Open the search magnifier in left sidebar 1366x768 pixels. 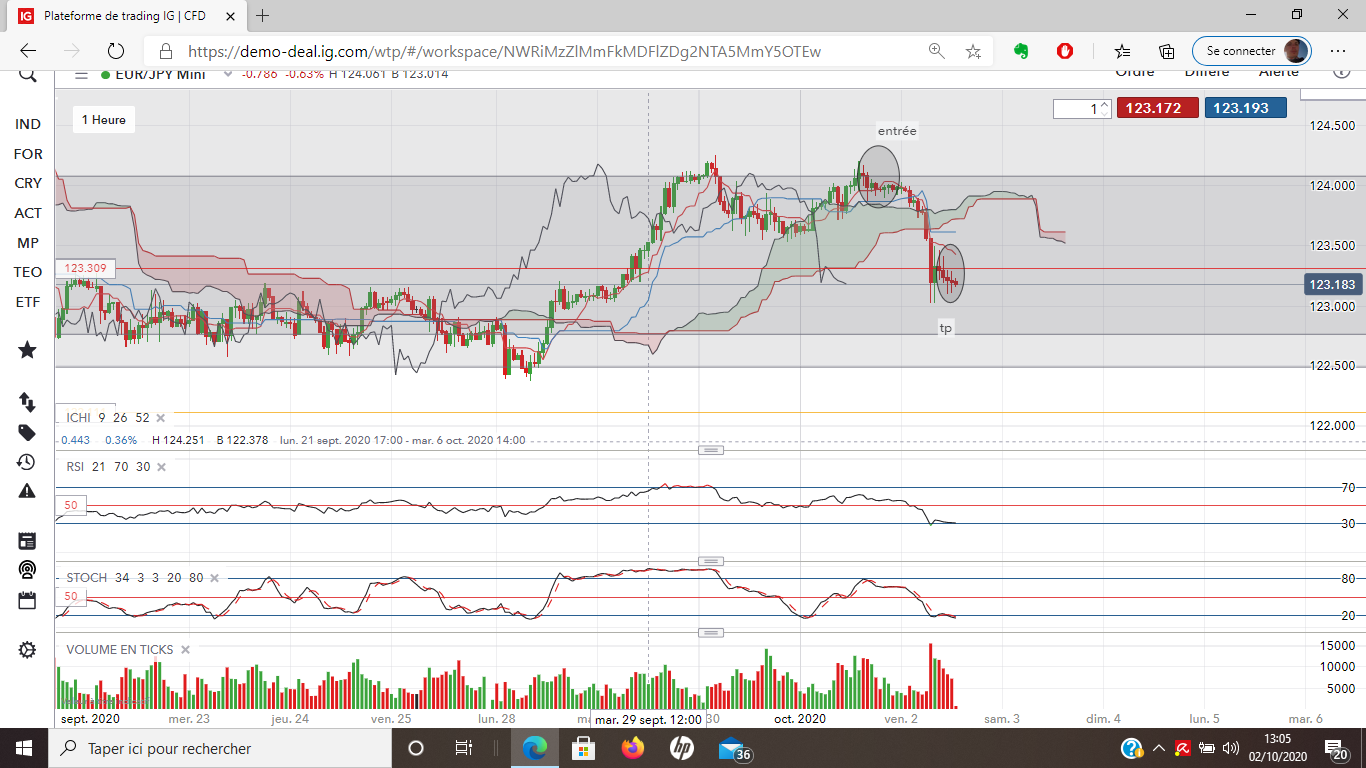point(27,75)
